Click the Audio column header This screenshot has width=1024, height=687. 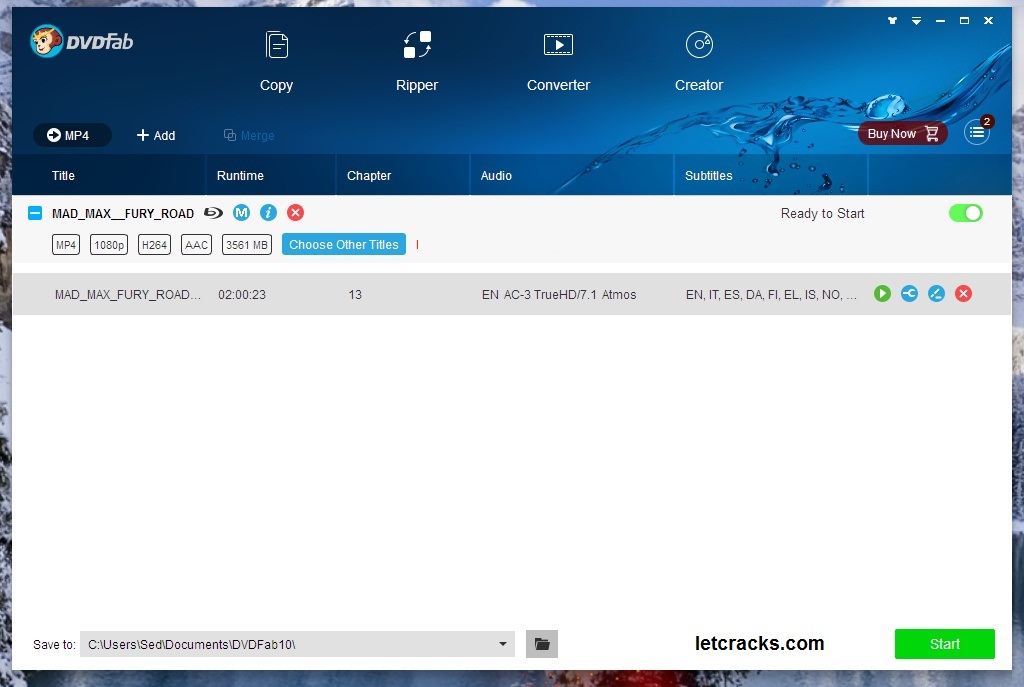click(496, 176)
